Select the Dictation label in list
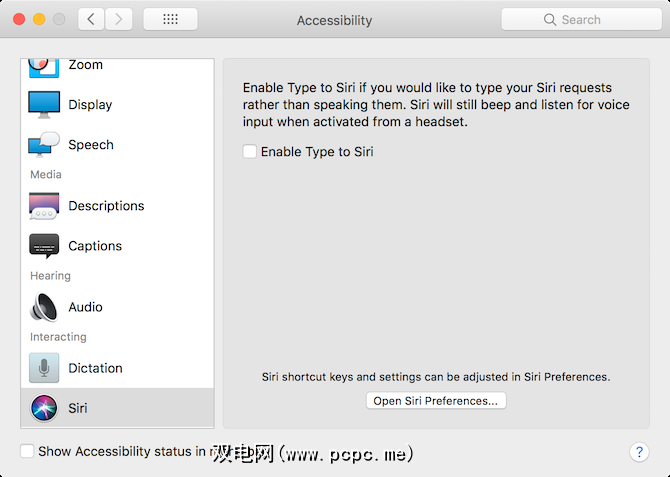The height and width of the screenshot is (477, 670). [x=95, y=368]
